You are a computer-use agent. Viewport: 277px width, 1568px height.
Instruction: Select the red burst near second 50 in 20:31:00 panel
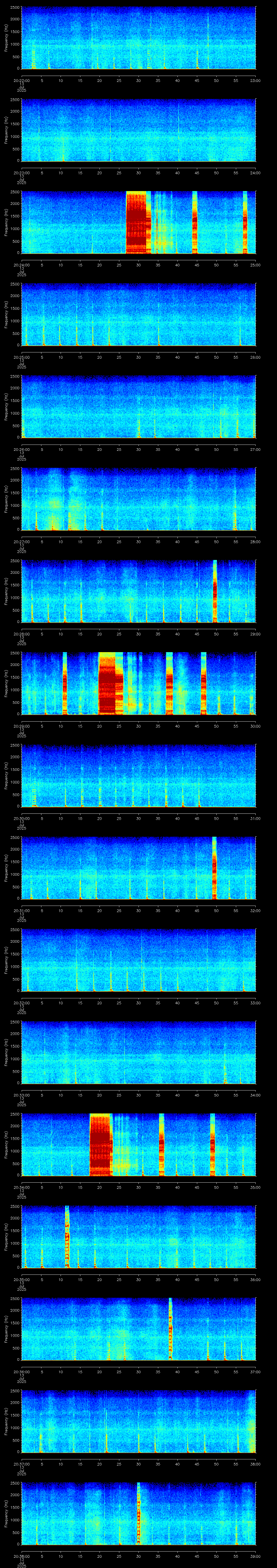point(214,868)
